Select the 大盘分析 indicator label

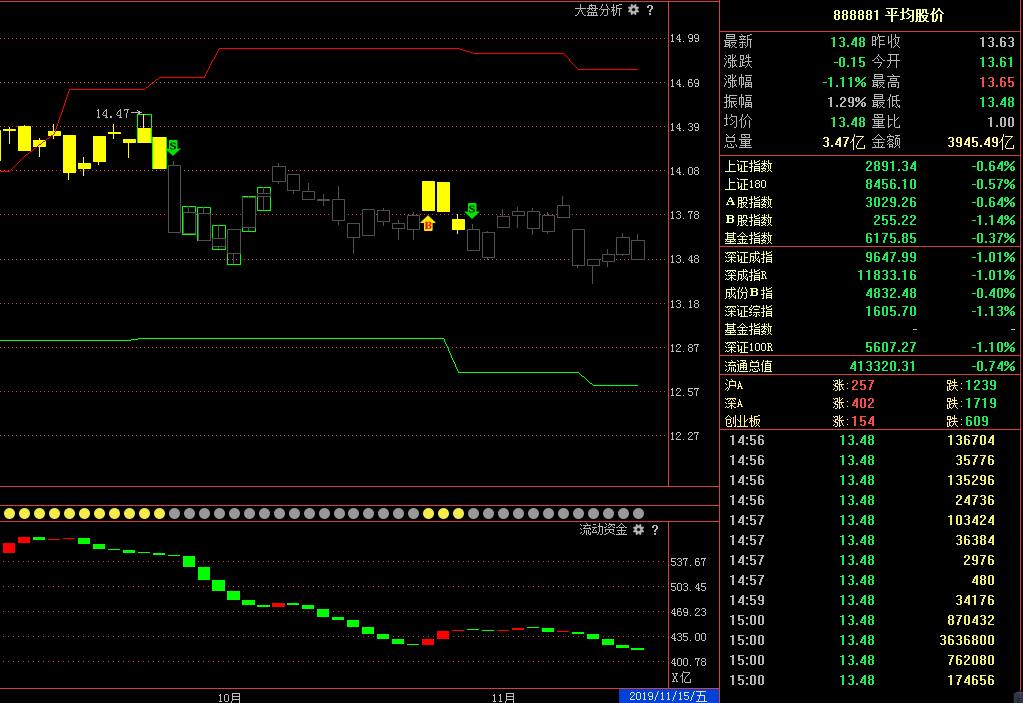[x=598, y=10]
